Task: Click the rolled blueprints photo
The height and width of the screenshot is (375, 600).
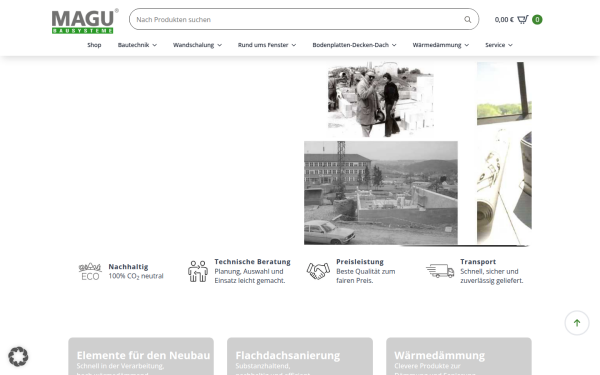Action: click(504, 153)
